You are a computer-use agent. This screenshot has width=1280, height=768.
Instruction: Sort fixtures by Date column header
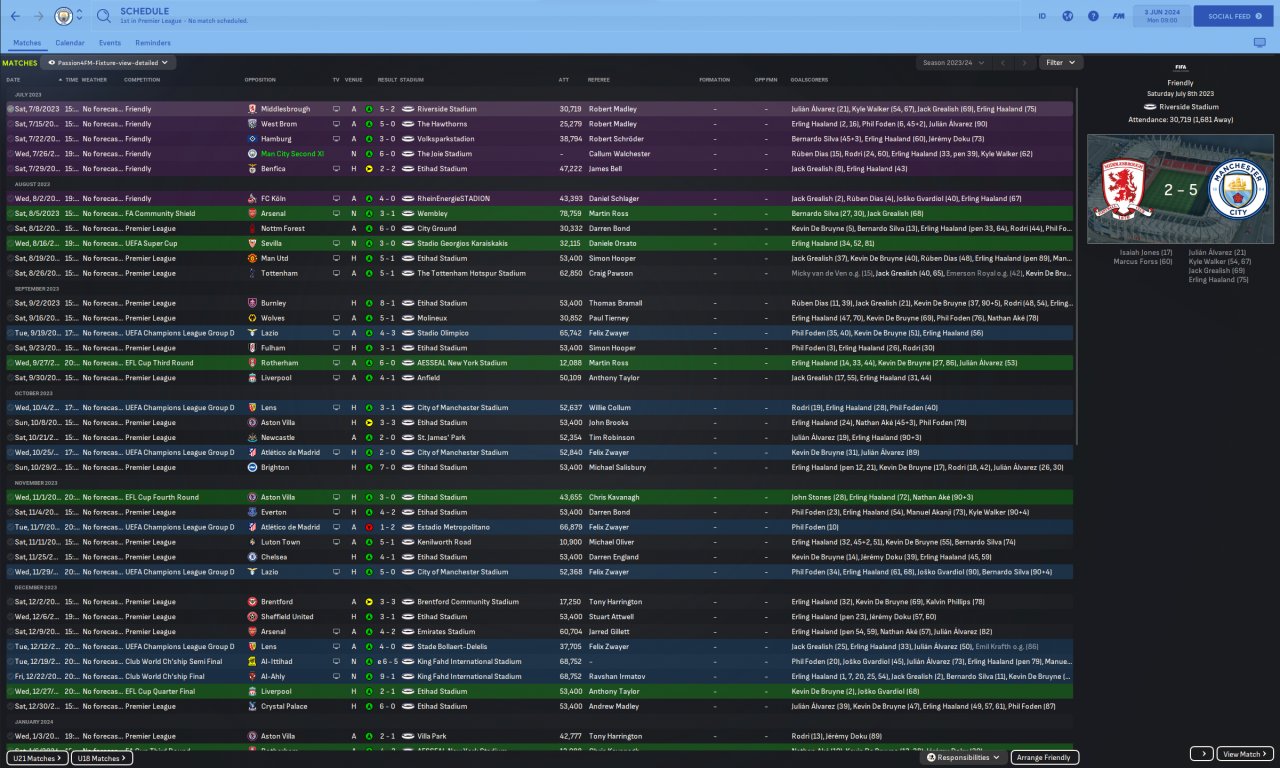[13, 80]
